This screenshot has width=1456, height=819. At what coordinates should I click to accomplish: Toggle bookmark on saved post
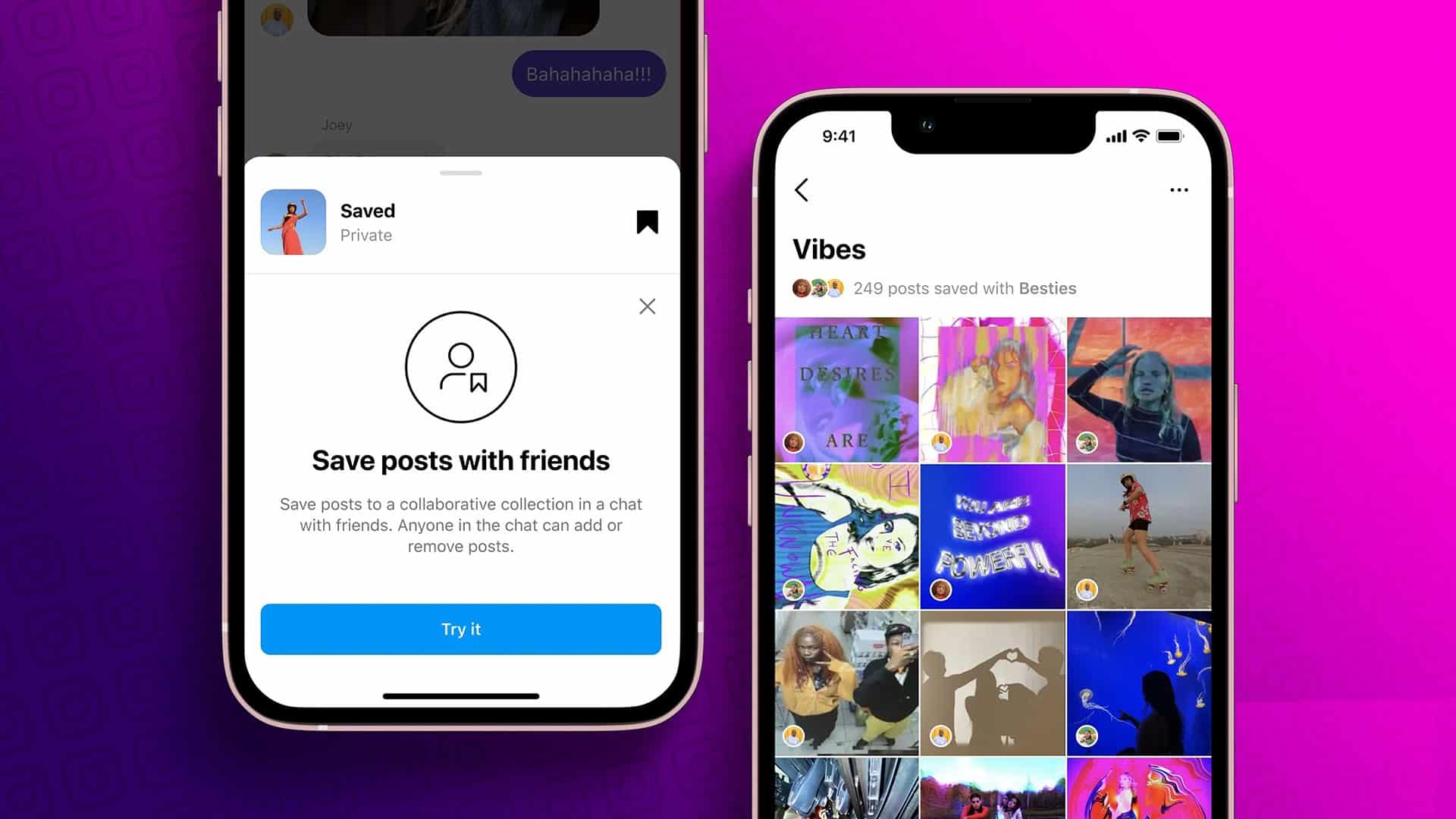[x=647, y=222]
